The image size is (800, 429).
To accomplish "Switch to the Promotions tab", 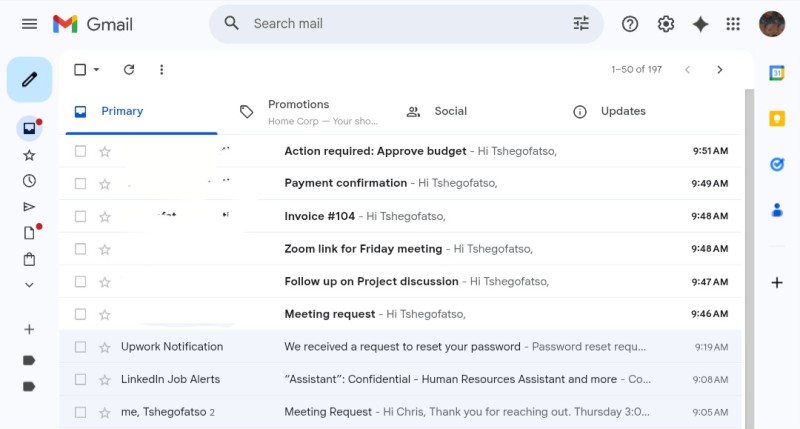I will 298,111.
